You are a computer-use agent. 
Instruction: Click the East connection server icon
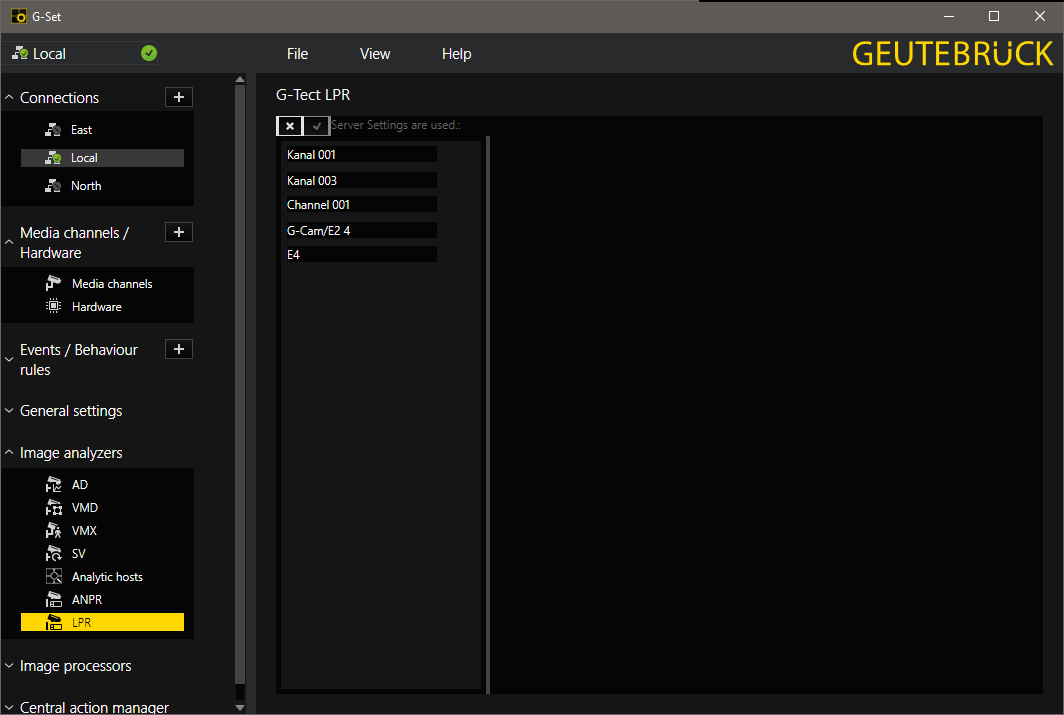(x=53, y=130)
